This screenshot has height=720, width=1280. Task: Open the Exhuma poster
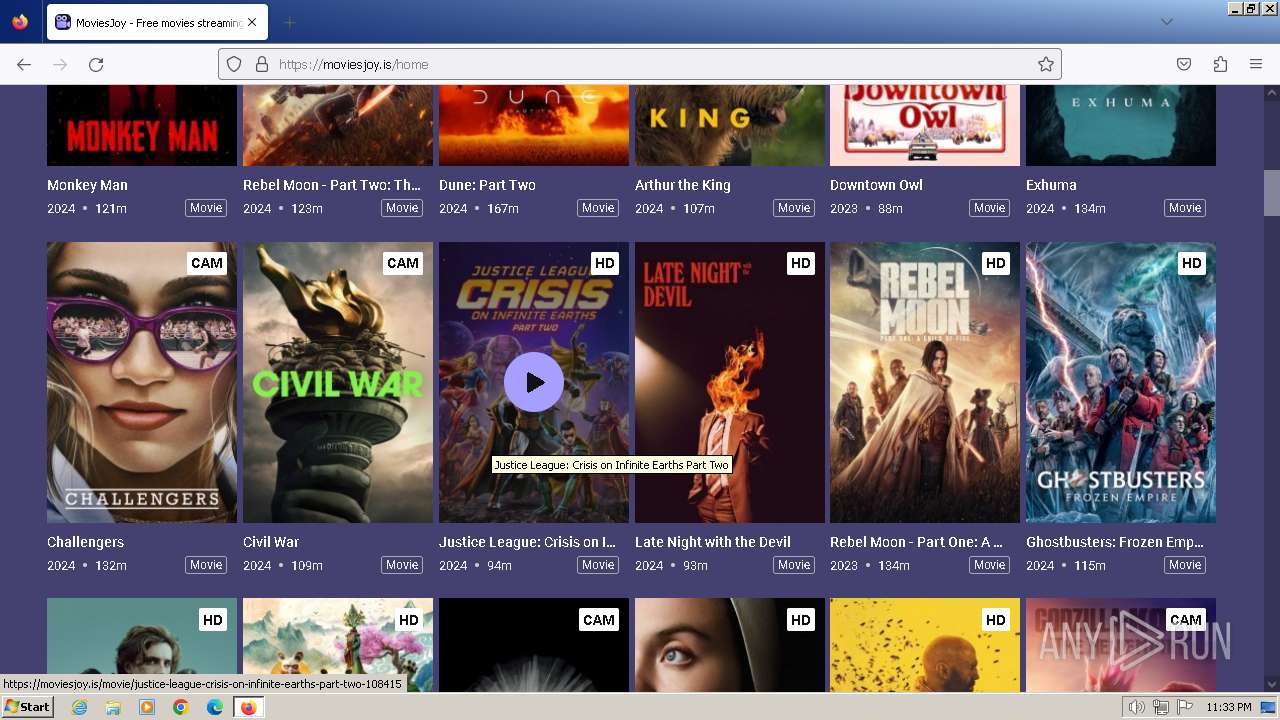click(x=1121, y=125)
